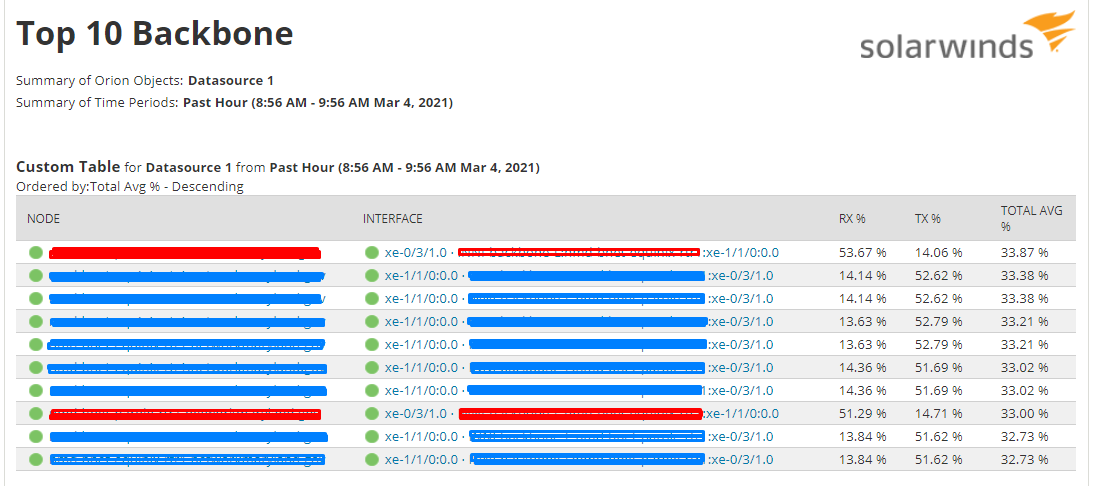Screen dimensions: 1097x486
Task: Sort table by RX % column
Action: click(852, 218)
